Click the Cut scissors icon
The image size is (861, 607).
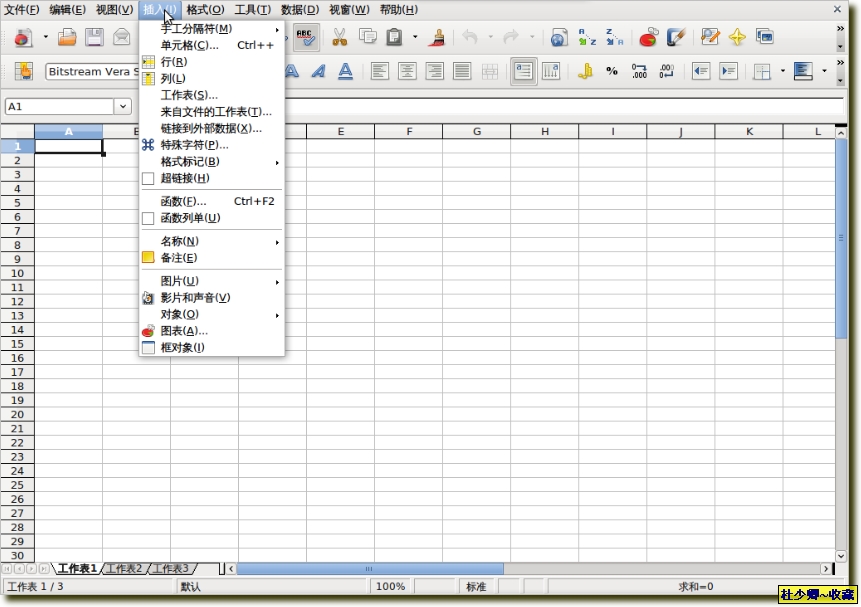tap(339, 38)
